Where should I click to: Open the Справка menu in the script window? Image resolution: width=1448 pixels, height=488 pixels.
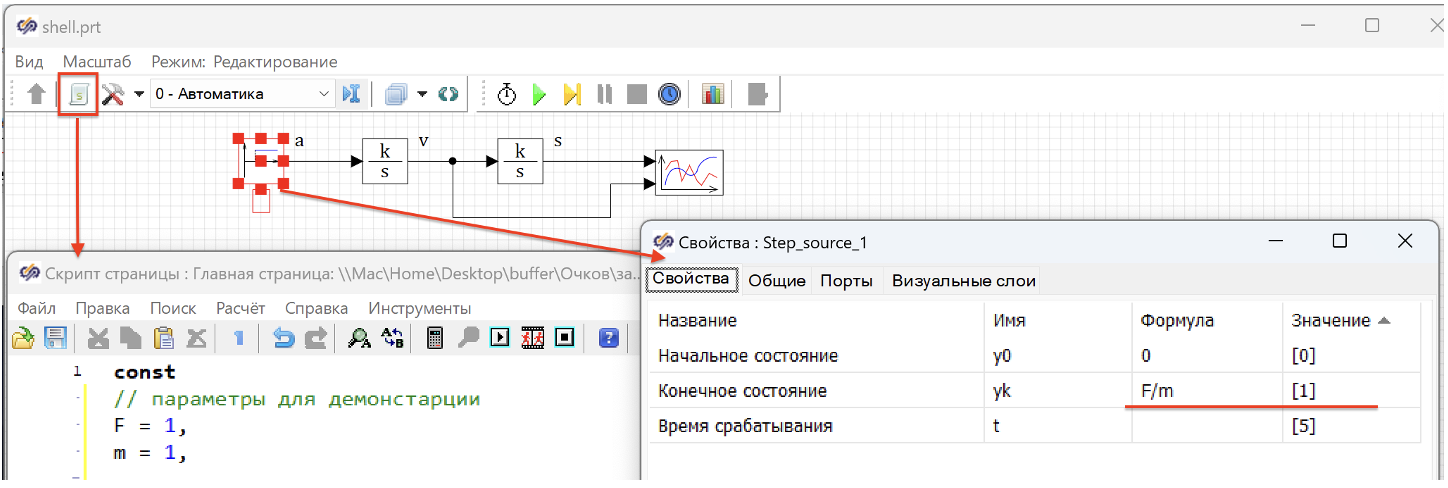click(x=316, y=308)
